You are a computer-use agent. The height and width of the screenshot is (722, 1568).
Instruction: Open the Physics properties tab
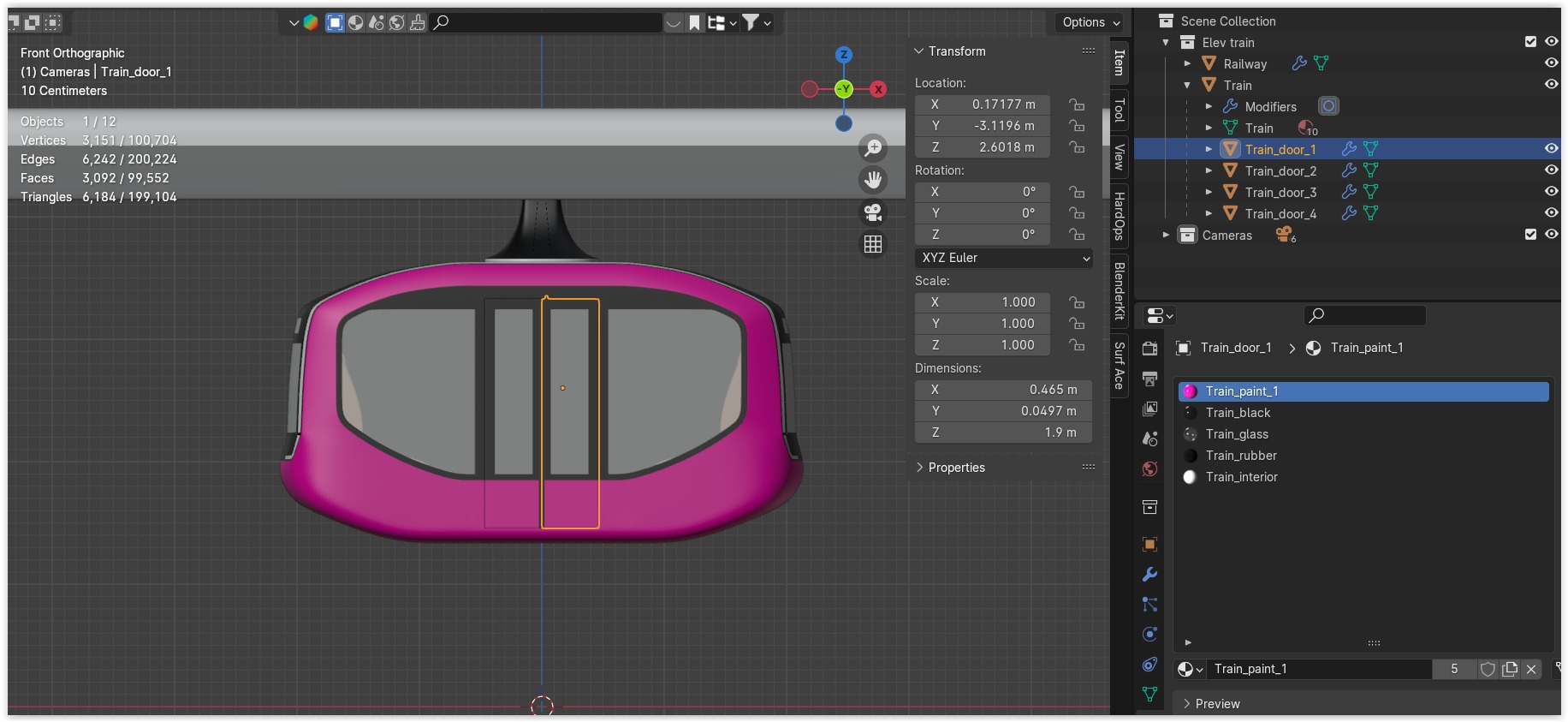coord(1150,635)
